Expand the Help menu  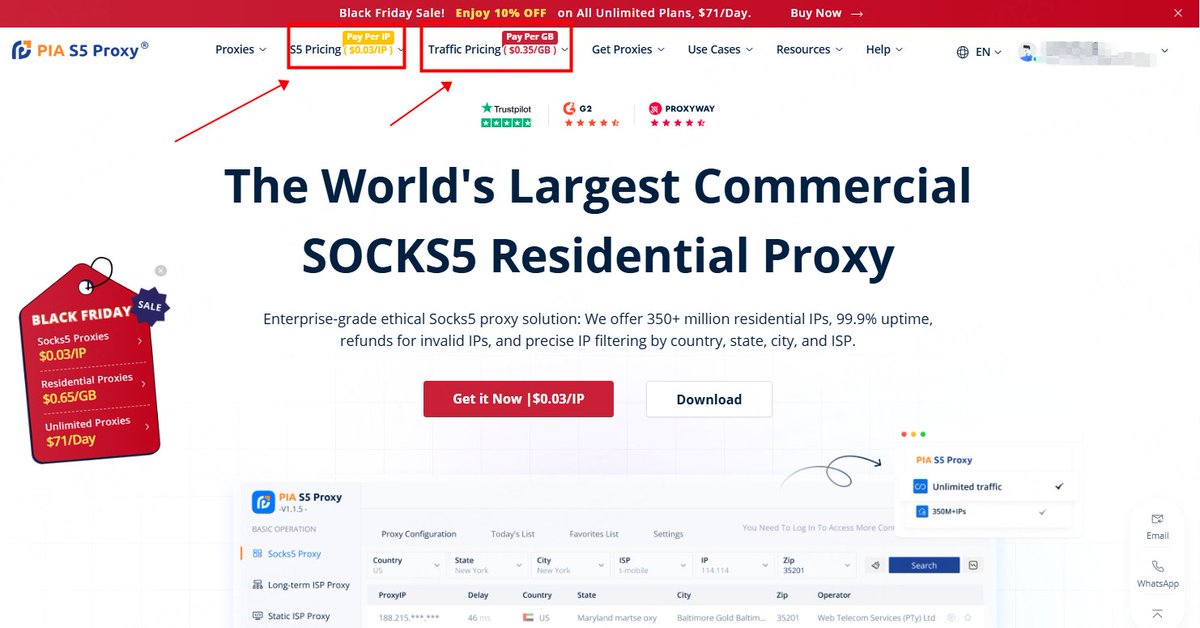(x=884, y=49)
